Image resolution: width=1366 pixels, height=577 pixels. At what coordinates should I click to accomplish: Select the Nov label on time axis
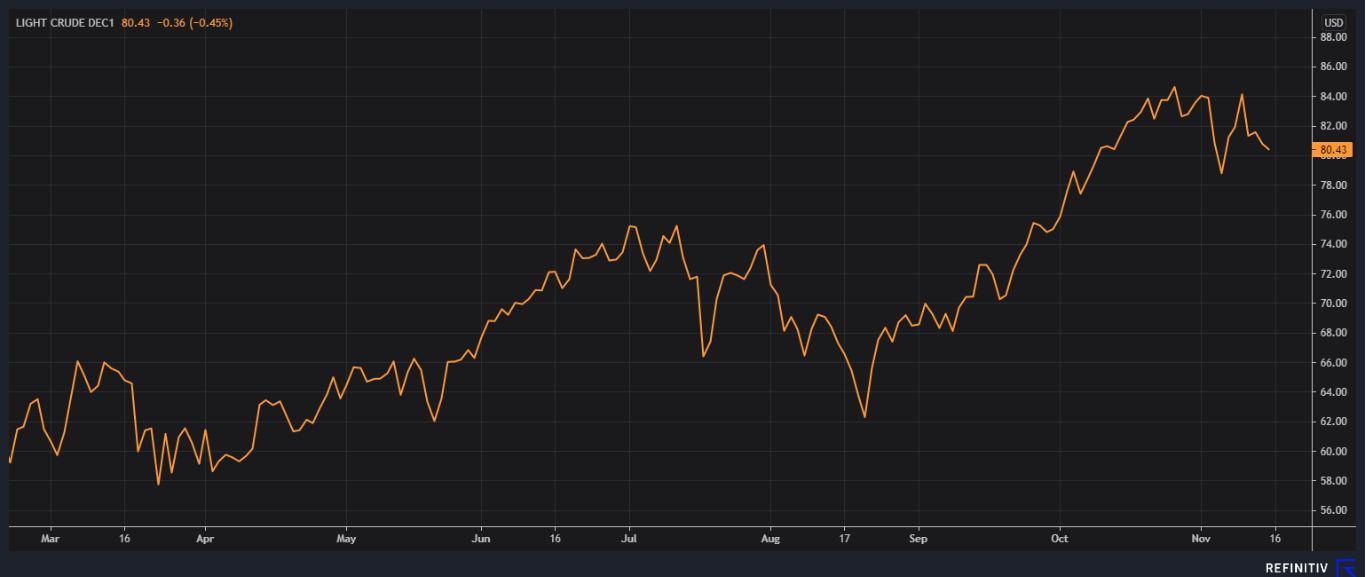[1200, 539]
